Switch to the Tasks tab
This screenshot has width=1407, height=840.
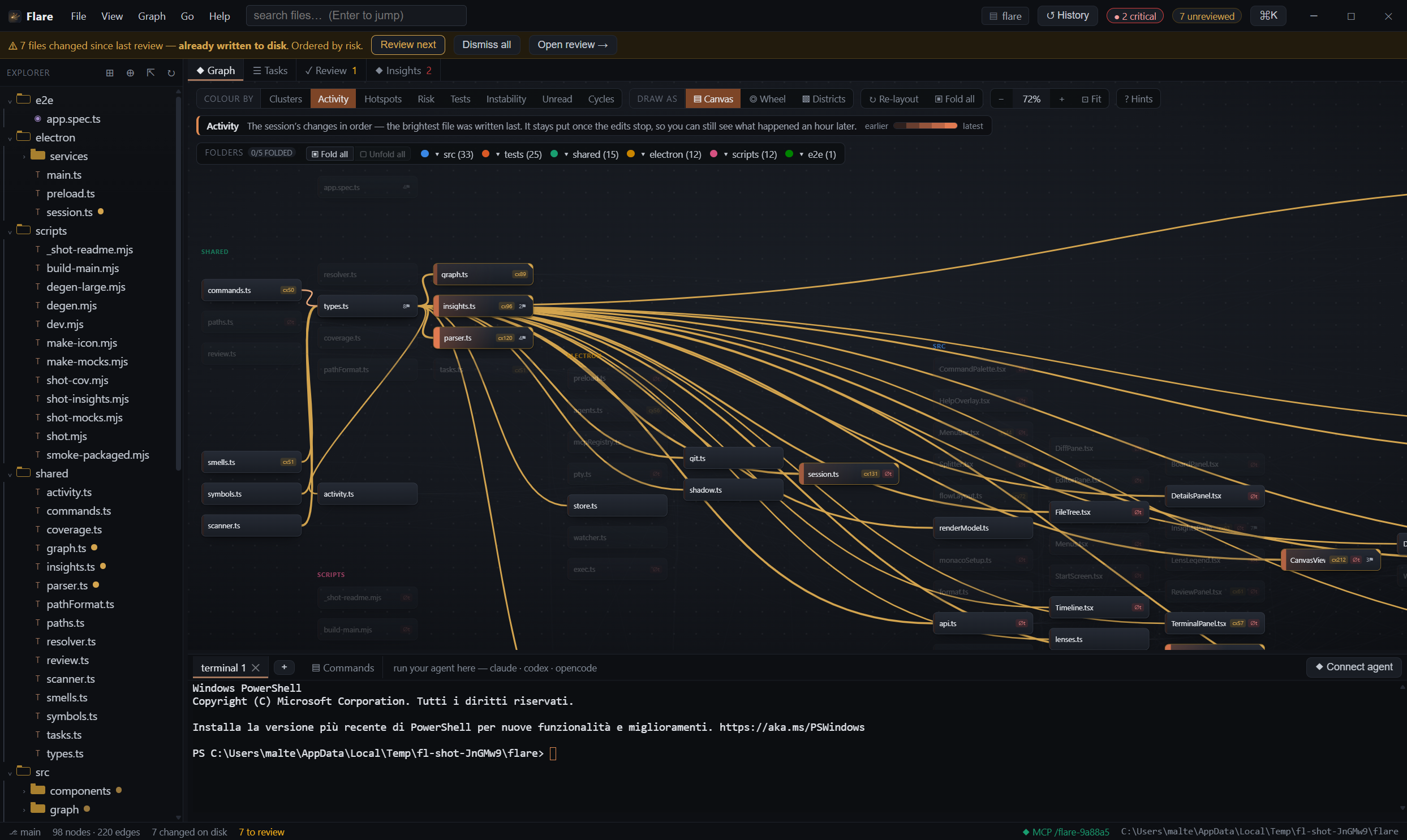tap(270, 71)
